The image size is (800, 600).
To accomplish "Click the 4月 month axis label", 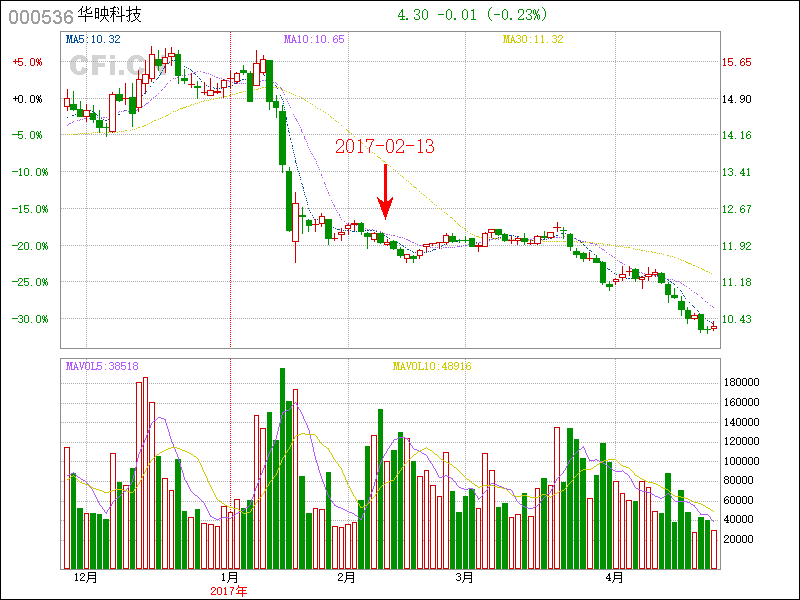I will [x=614, y=577].
